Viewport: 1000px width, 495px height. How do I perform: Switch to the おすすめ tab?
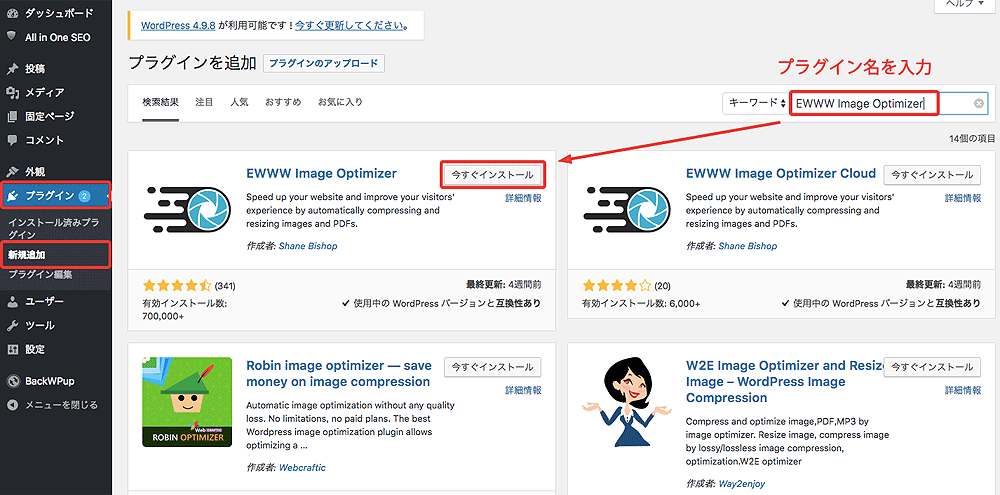[x=283, y=102]
